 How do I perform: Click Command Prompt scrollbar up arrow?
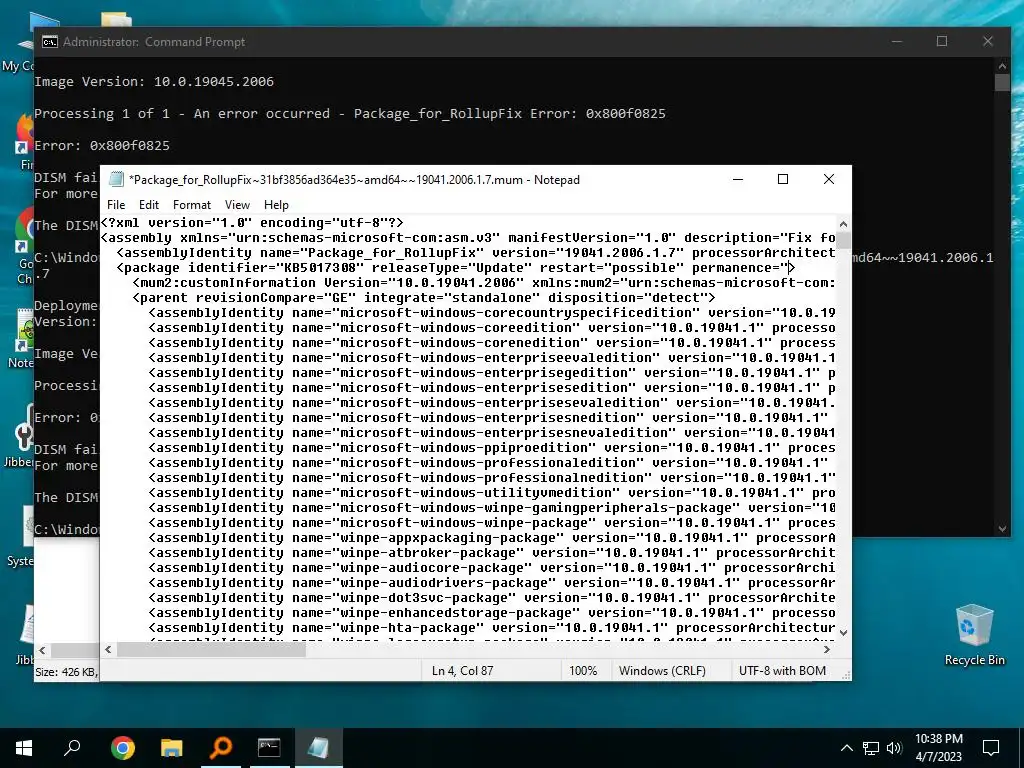click(1002, 65)
